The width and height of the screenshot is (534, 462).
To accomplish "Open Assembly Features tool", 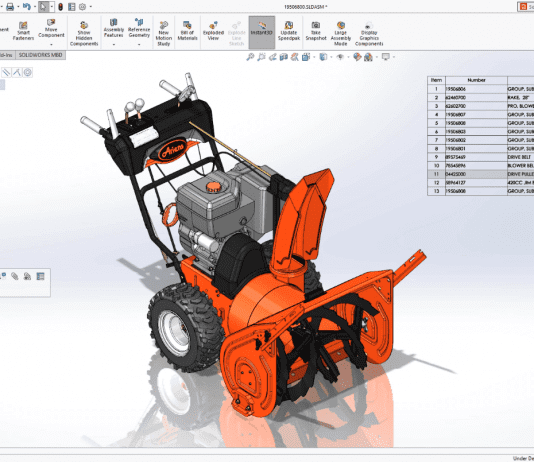I will coord(113,28).
